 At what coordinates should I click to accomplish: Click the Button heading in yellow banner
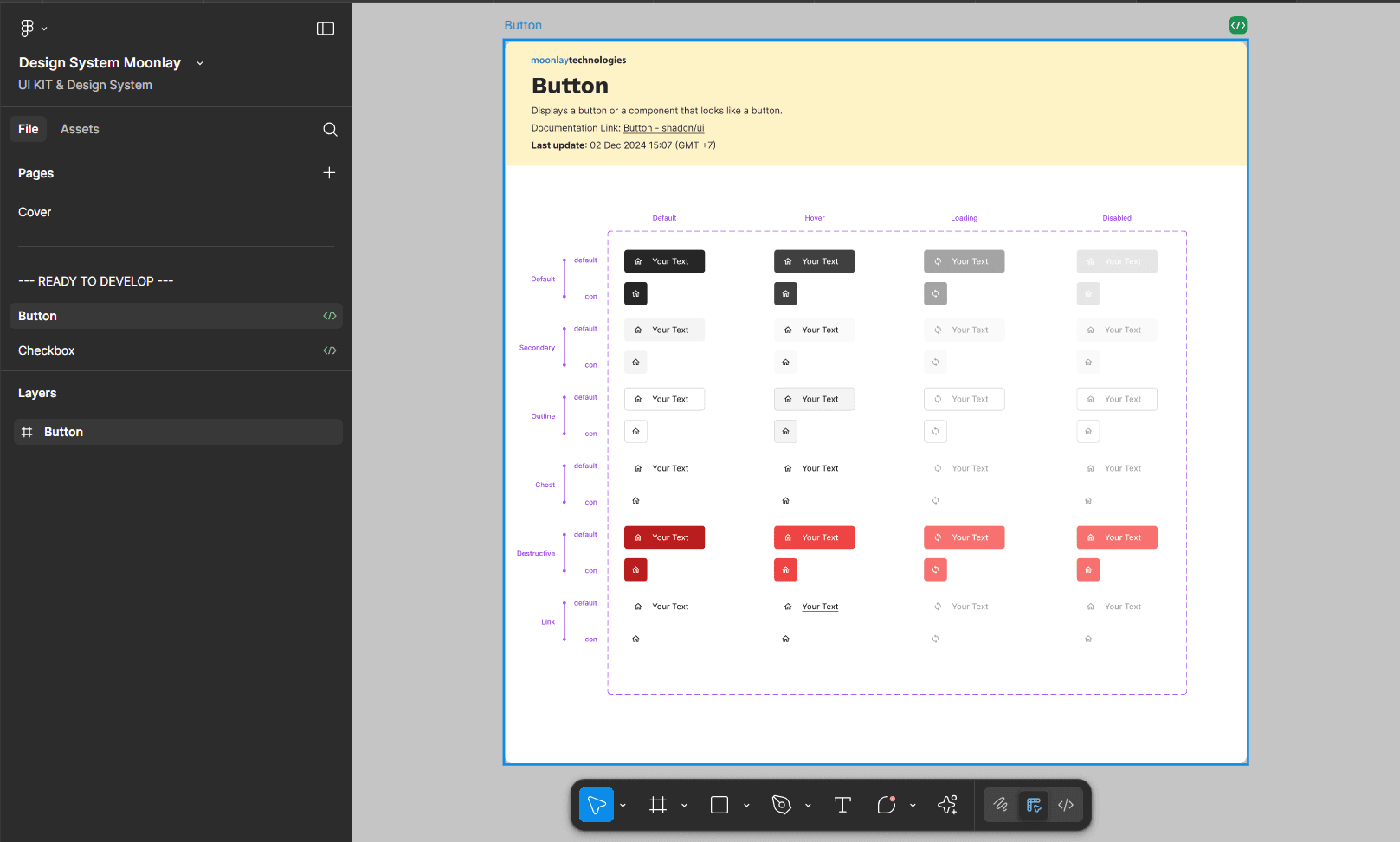tap(570, 86)
